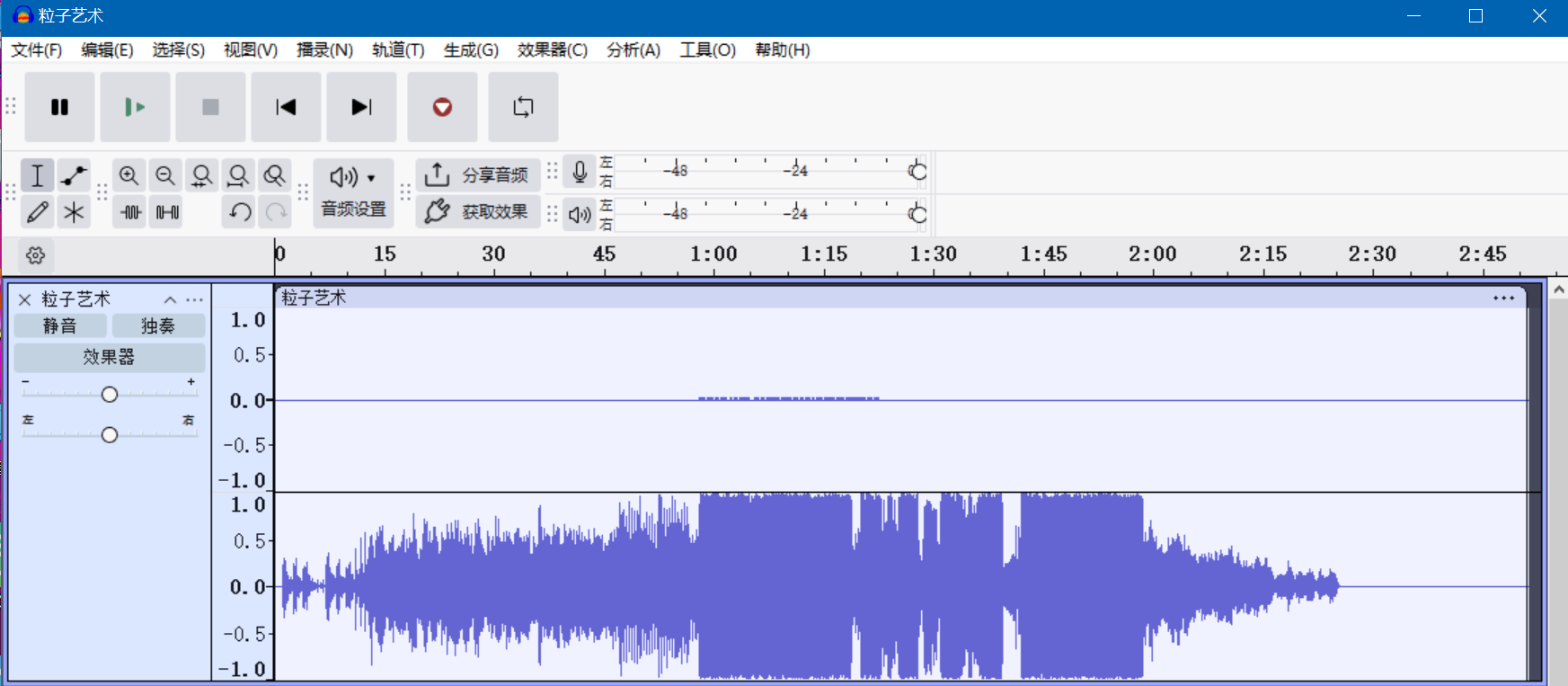
Task: Toggle the 独奏 solo button
Action: [158, 325]
